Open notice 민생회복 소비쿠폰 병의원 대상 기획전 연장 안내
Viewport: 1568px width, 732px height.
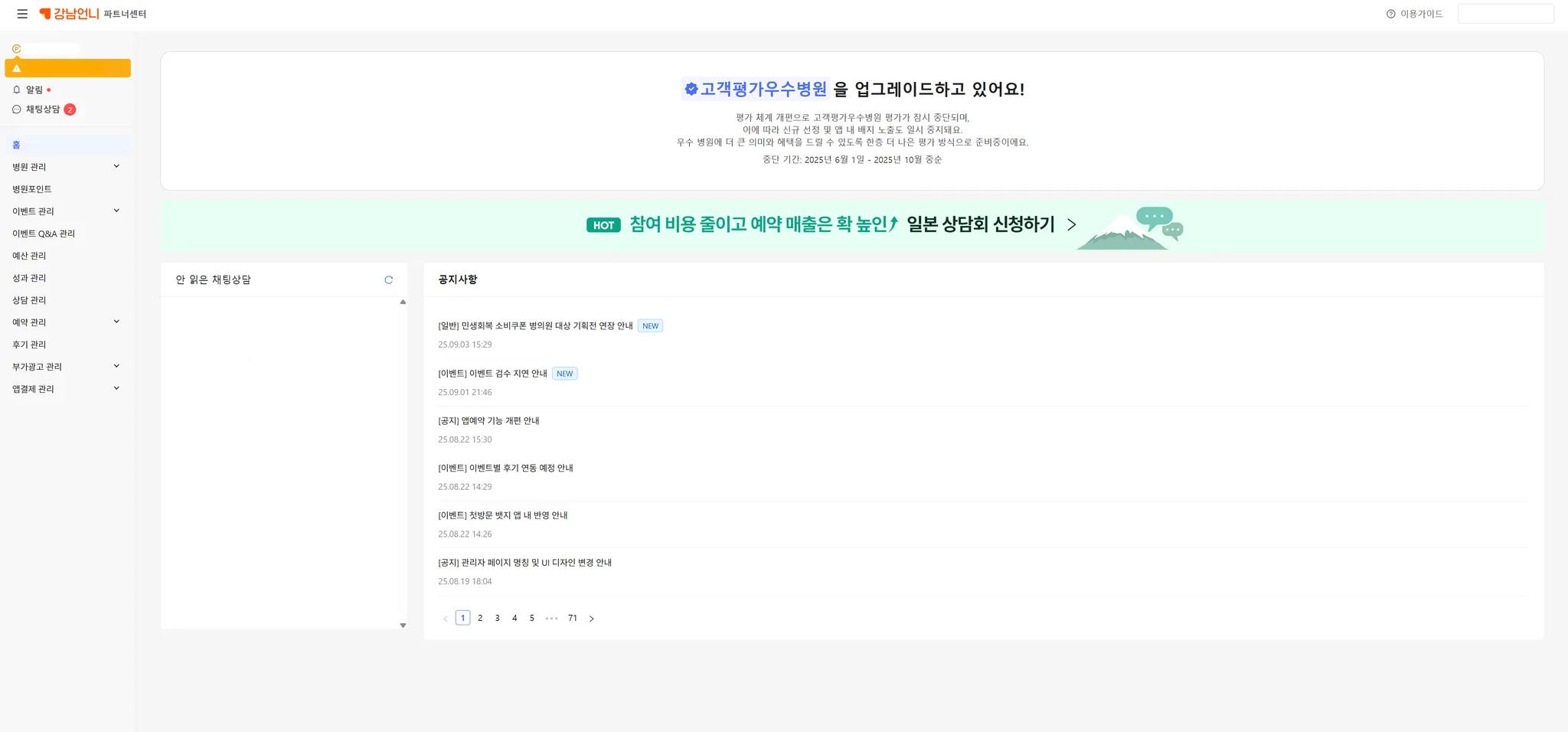point(535,326)
